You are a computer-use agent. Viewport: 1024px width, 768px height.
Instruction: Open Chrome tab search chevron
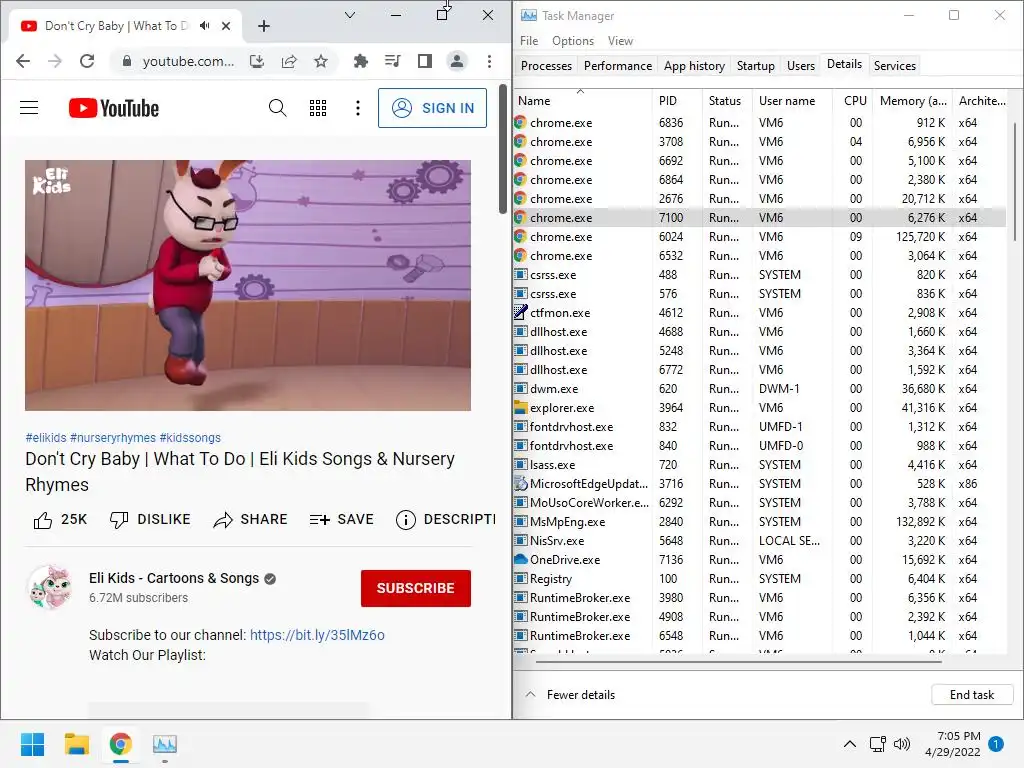[350, 15]
